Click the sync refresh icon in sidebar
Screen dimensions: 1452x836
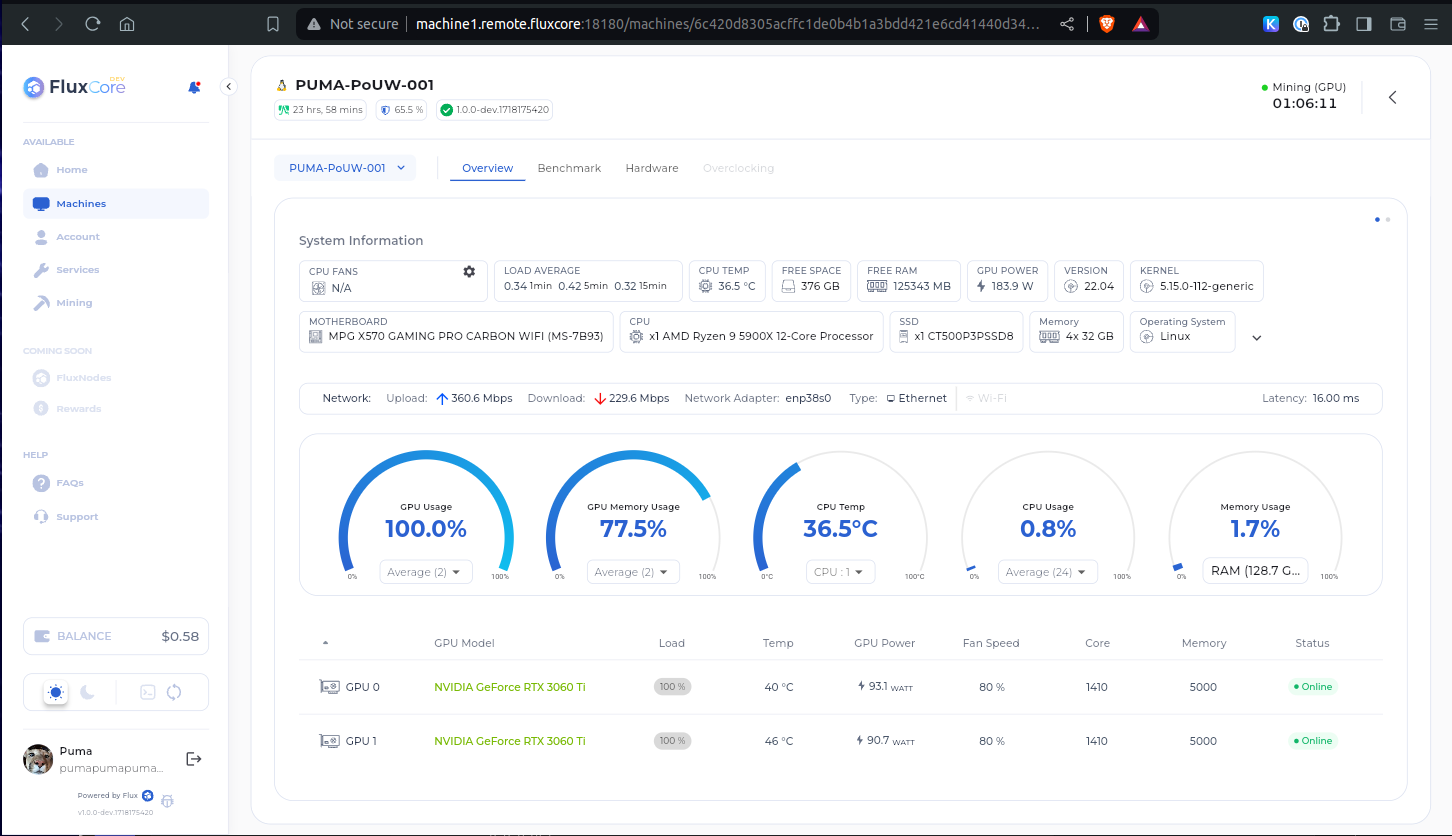point(174,692)
